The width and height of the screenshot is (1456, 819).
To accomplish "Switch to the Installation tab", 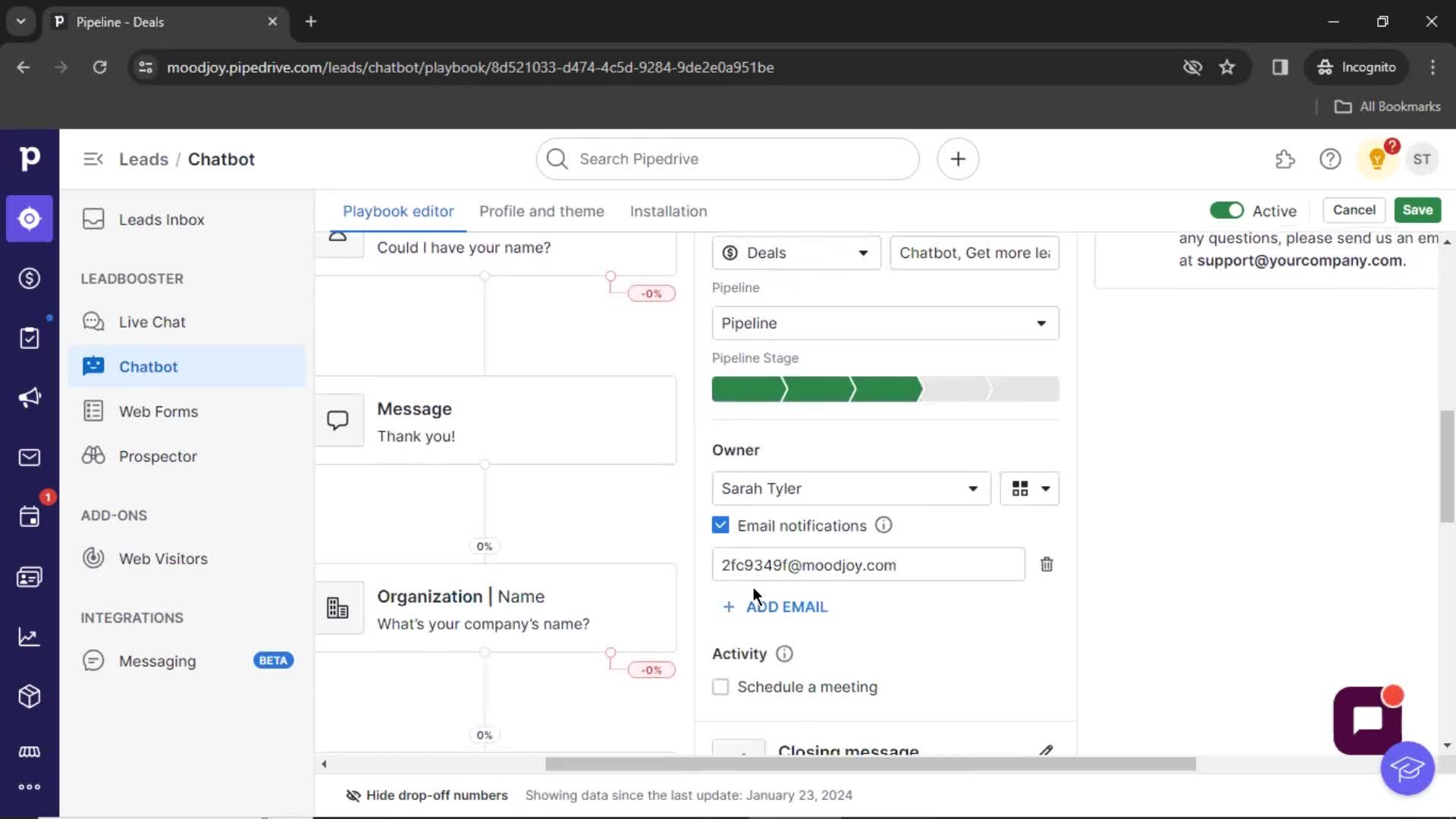I will [x=668, y=212].
